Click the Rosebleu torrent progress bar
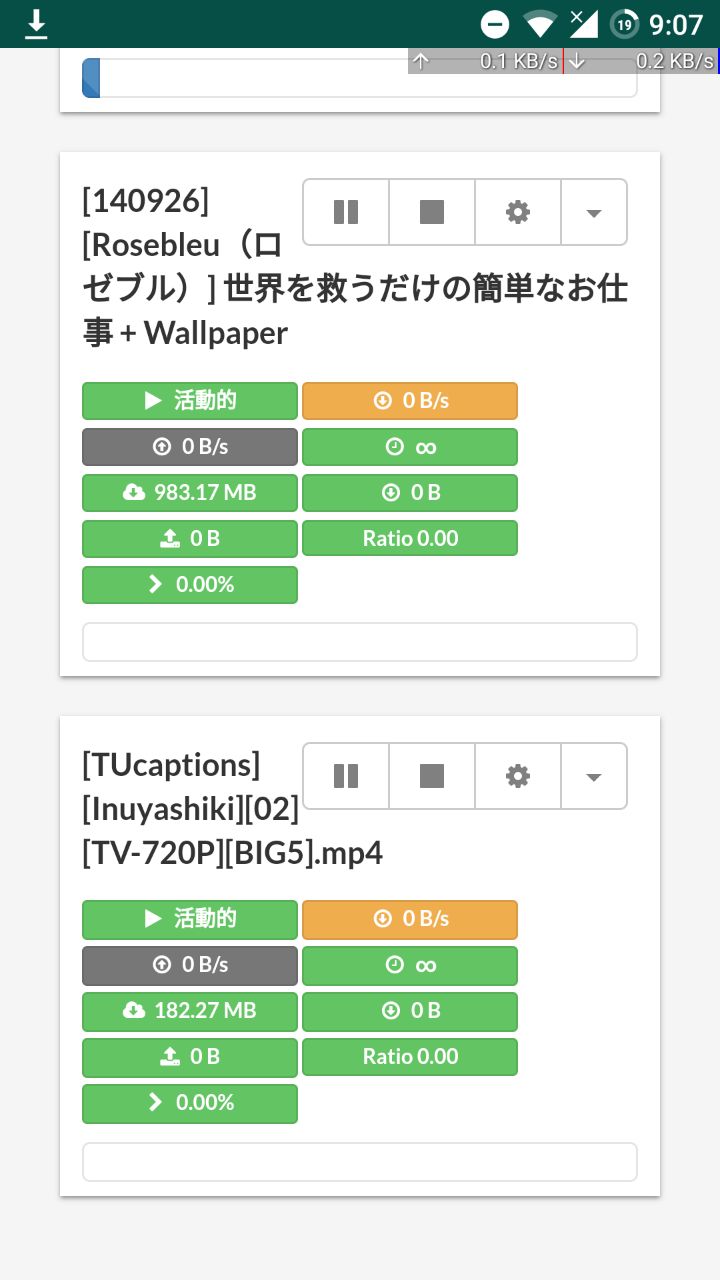 tap(360, 642)
